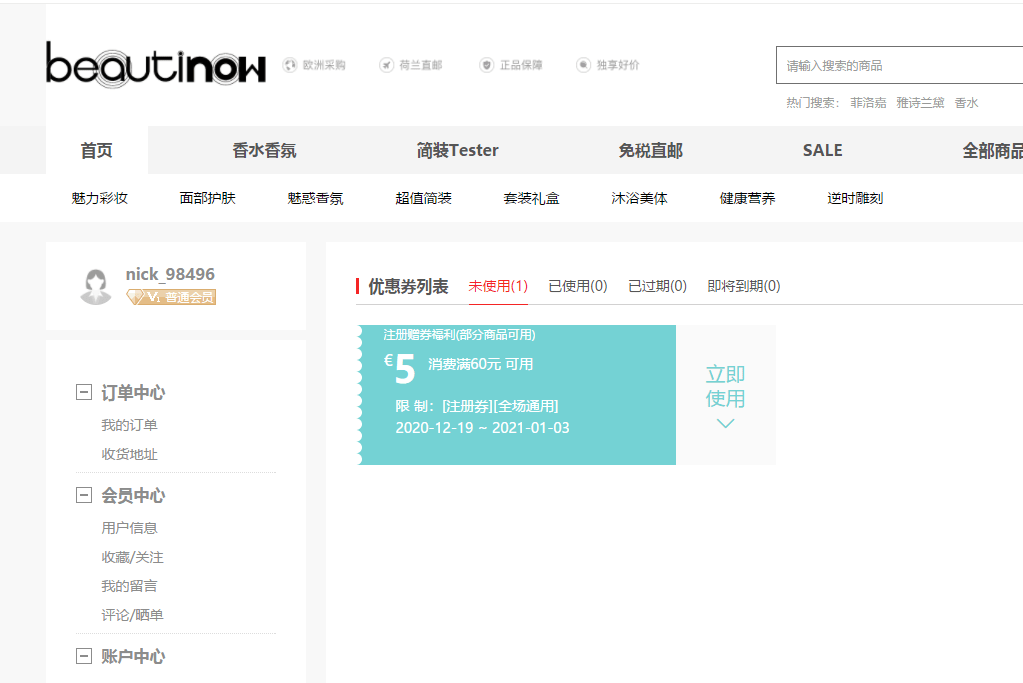Click the coupon validity dates text

(x=482, y=428)
